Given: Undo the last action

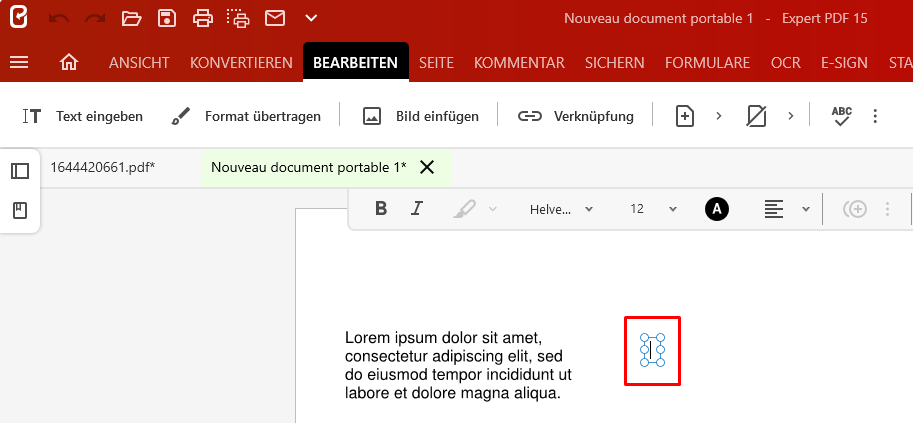Looking at the screenshot, I should click(x=58, y=19).
